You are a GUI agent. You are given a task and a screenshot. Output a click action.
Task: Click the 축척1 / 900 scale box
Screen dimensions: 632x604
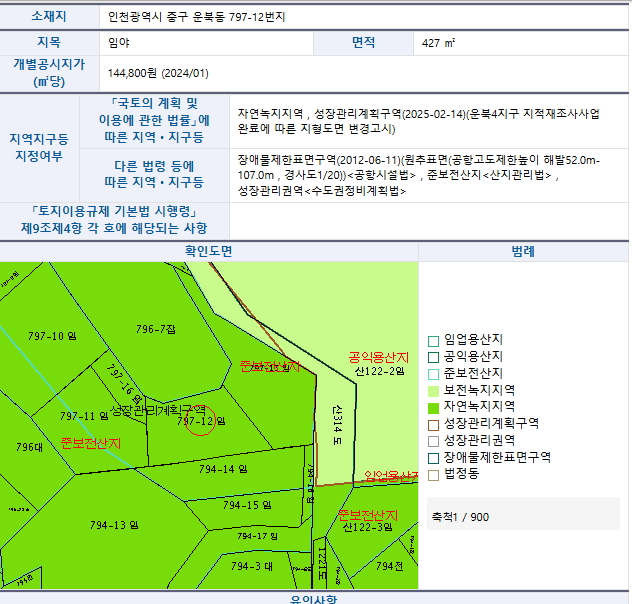tap(523, 513)
